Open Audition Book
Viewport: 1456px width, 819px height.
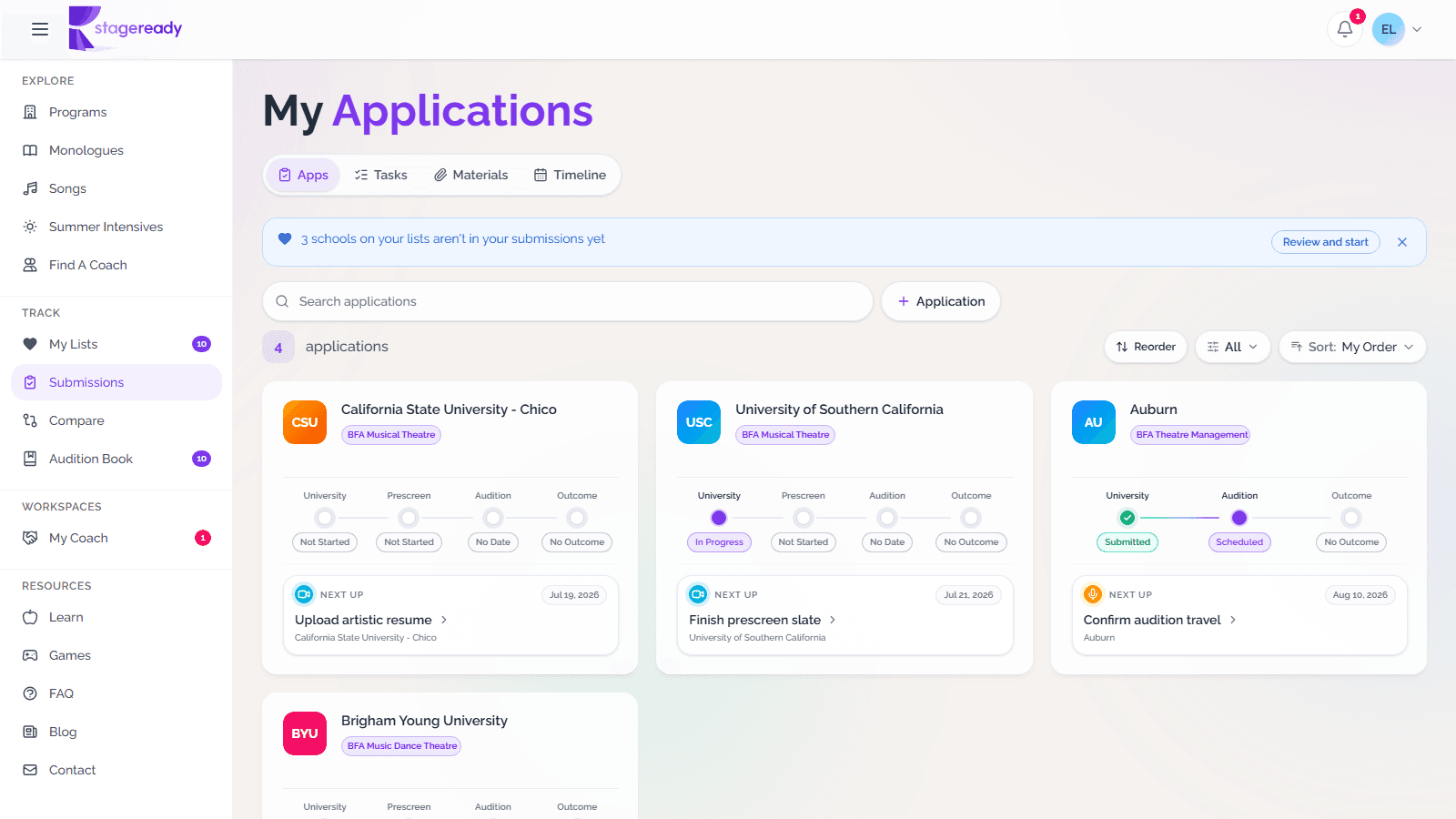(x=116, y=459)
